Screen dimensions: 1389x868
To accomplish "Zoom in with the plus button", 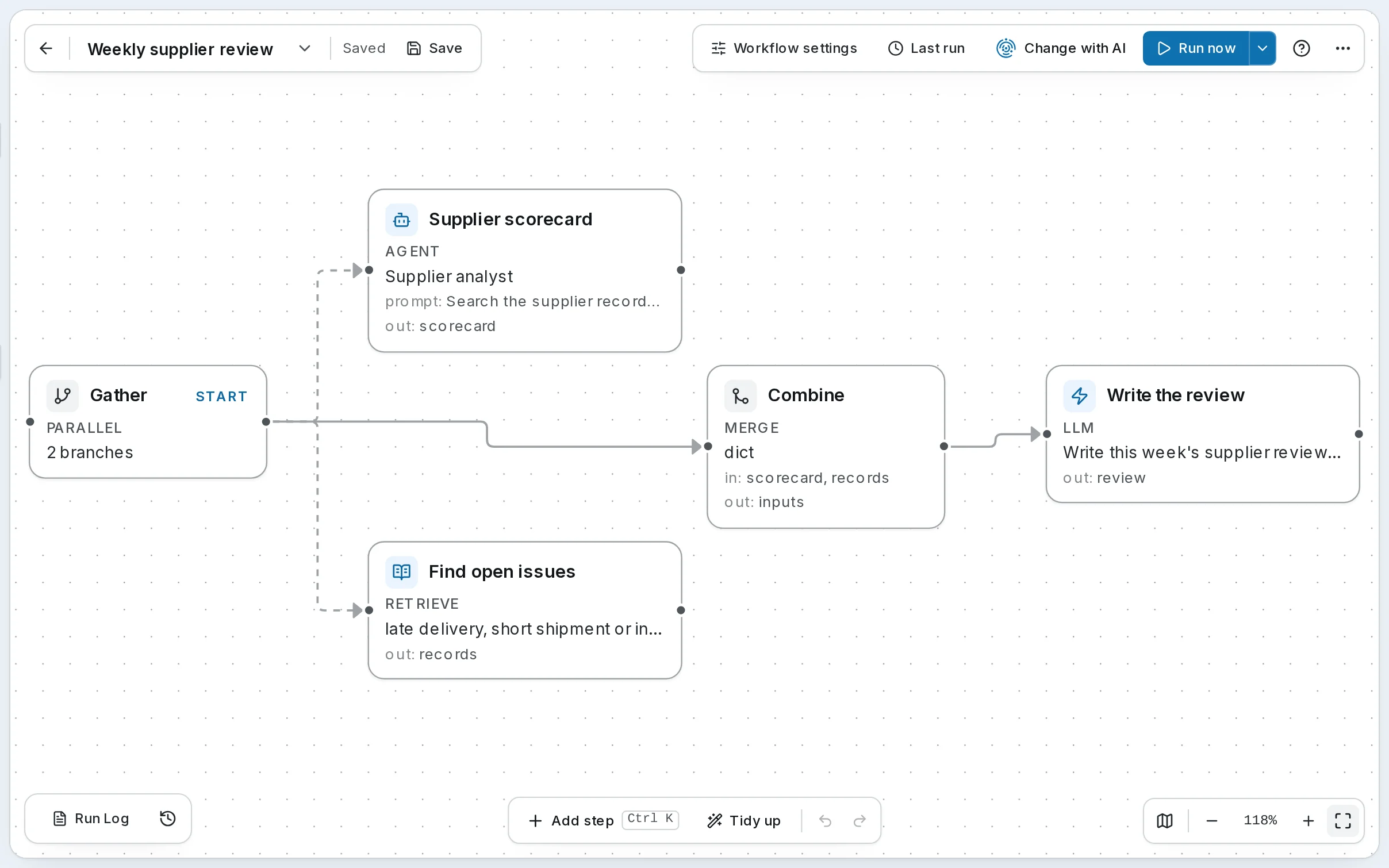I will coord(1309,820).
